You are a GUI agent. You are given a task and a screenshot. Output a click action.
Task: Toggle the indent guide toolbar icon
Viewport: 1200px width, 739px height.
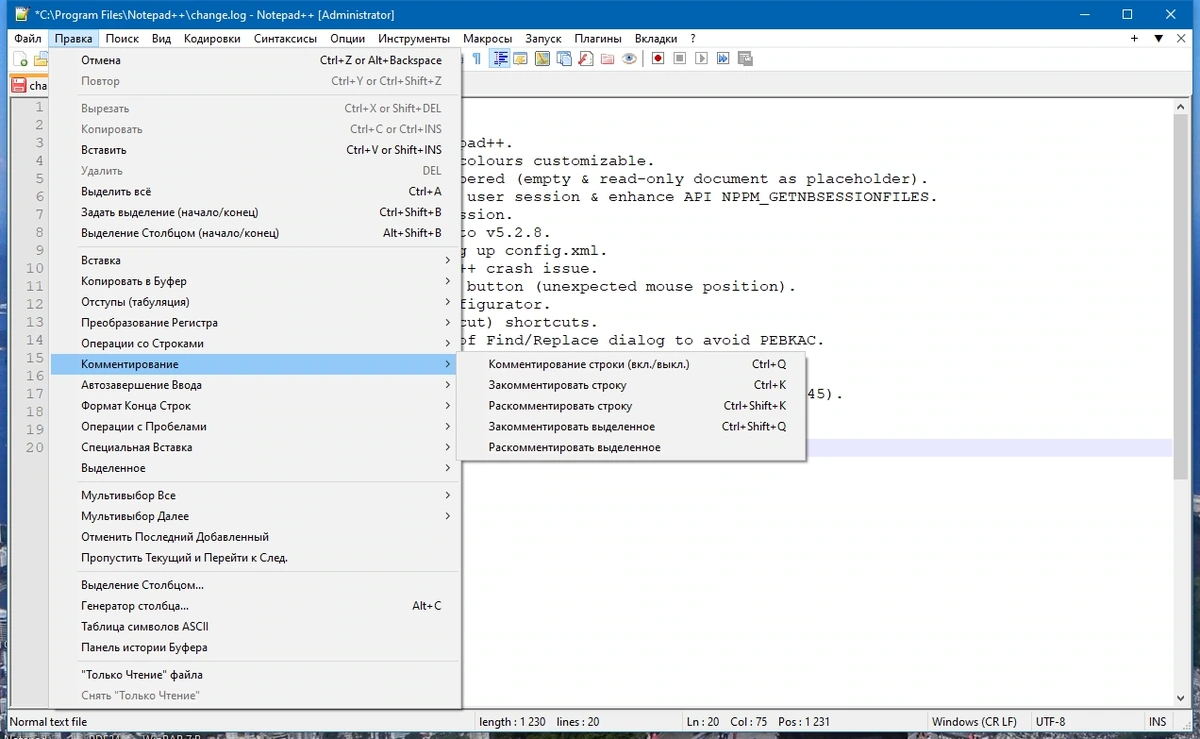pos(499,59)
